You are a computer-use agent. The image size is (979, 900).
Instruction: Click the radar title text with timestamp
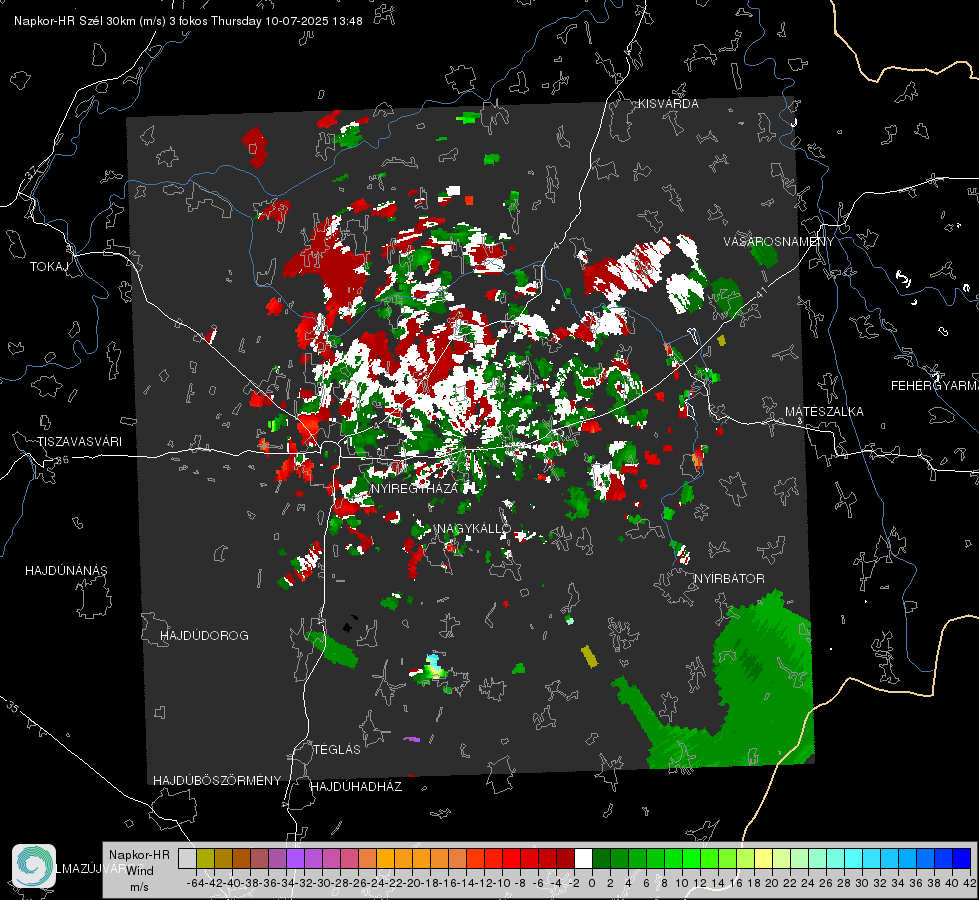(188, 21)
